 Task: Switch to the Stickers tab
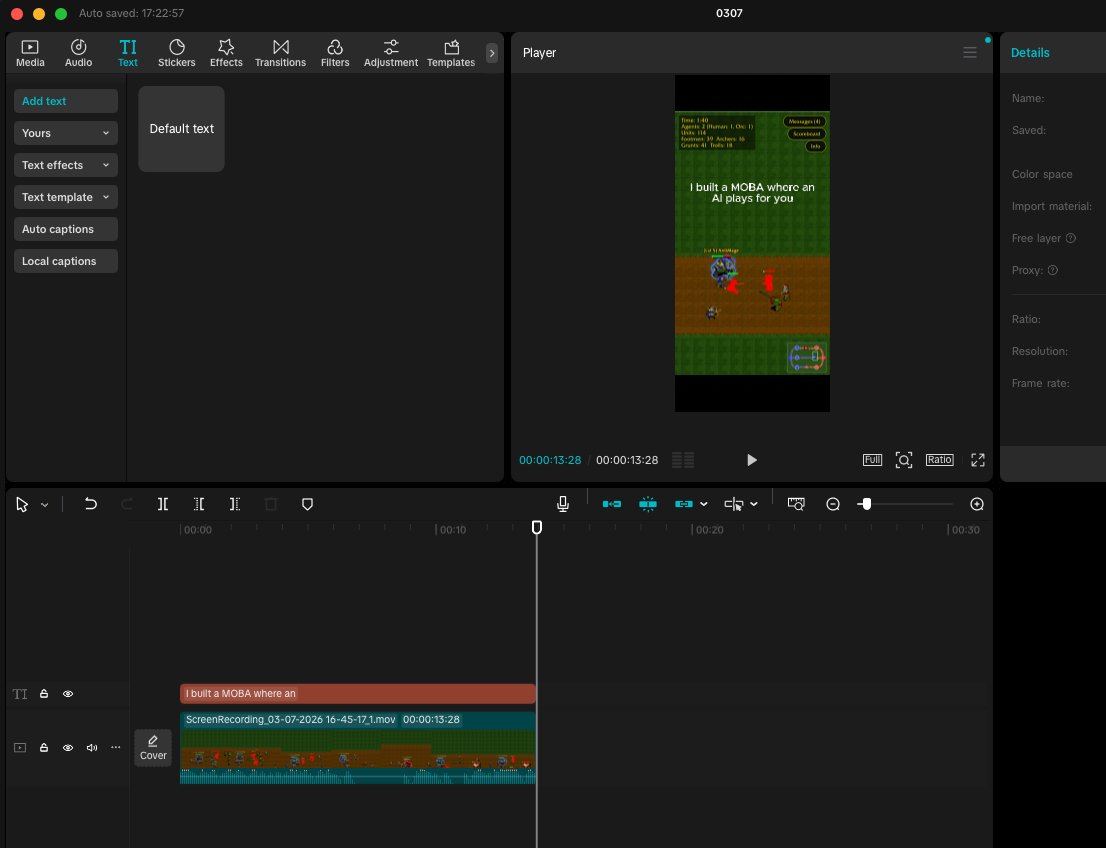[x=176, y=53]
